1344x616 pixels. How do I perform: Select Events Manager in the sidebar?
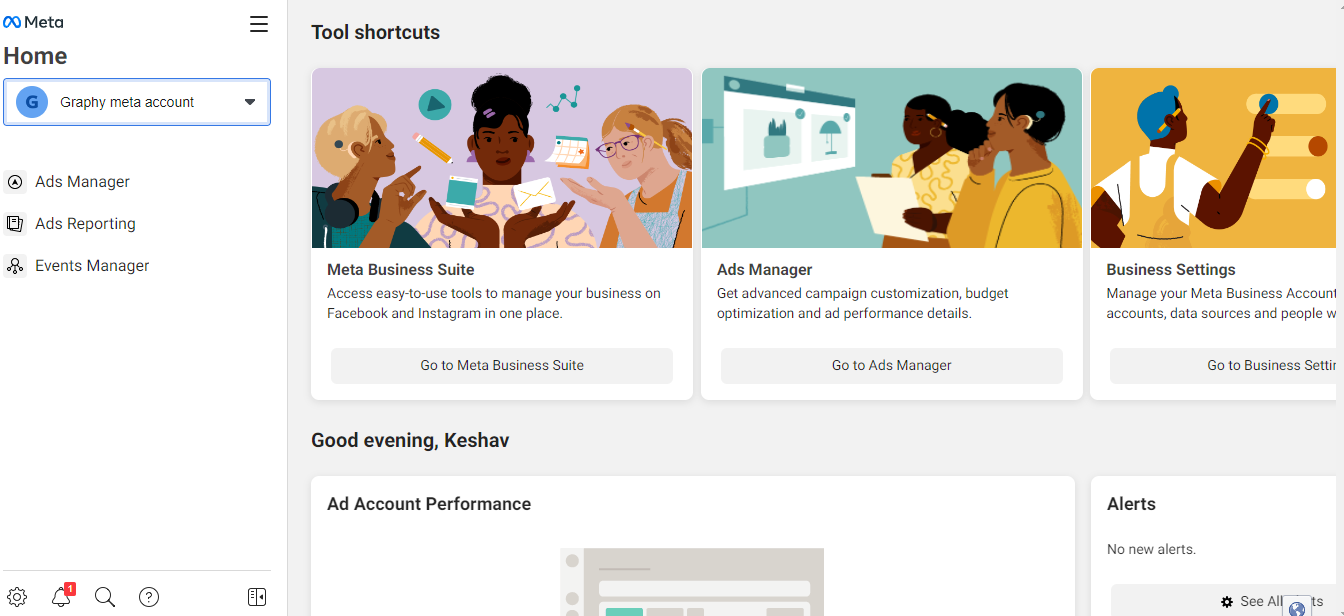(92, 266)
